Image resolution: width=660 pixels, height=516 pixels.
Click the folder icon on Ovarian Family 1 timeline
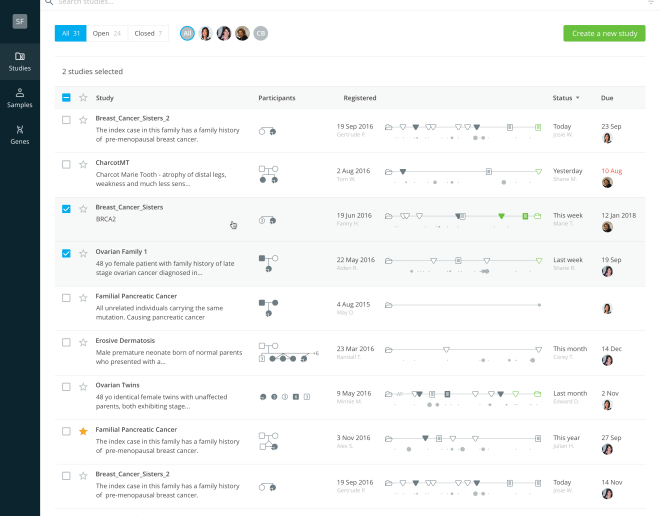[389, 261]
